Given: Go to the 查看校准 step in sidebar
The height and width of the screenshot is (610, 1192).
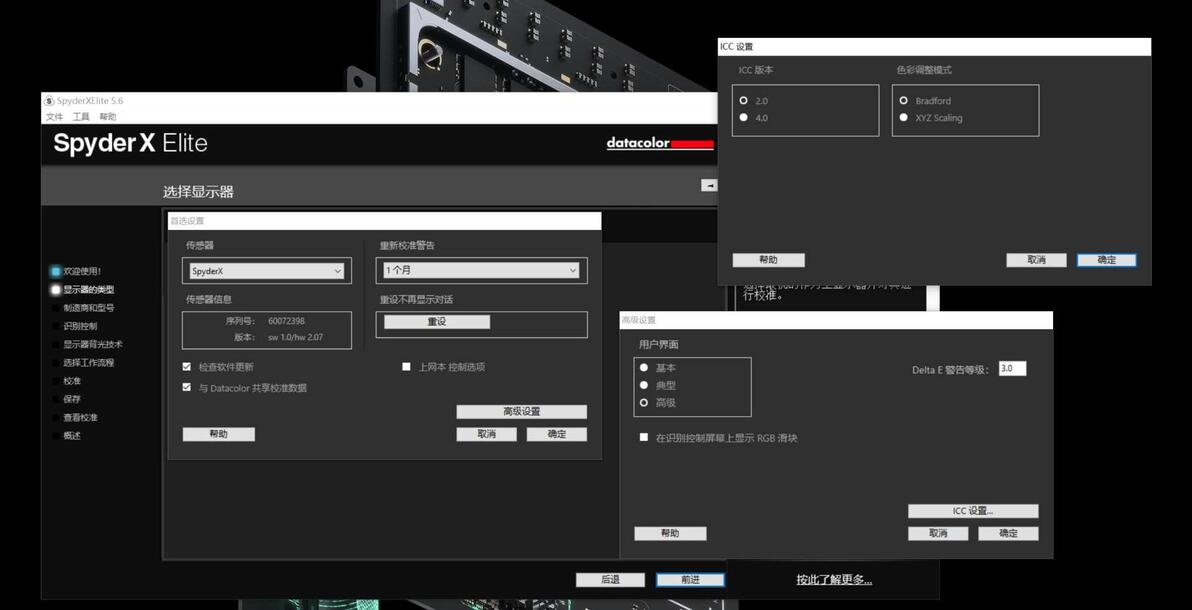Looking at the screenshot, I should point(80,418).
